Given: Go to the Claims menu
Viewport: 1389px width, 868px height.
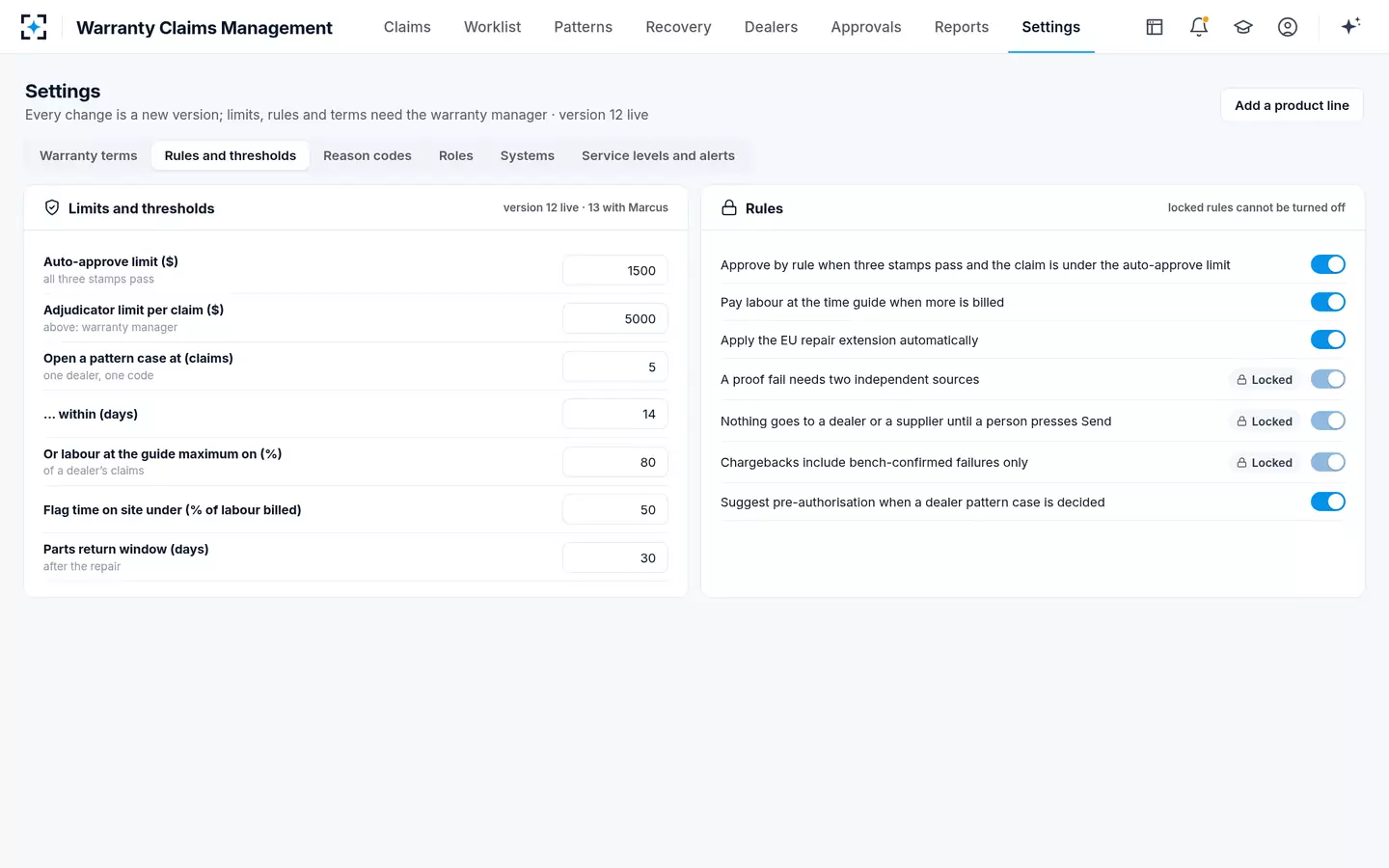Looking at the screenshot, I should point(407,27).
